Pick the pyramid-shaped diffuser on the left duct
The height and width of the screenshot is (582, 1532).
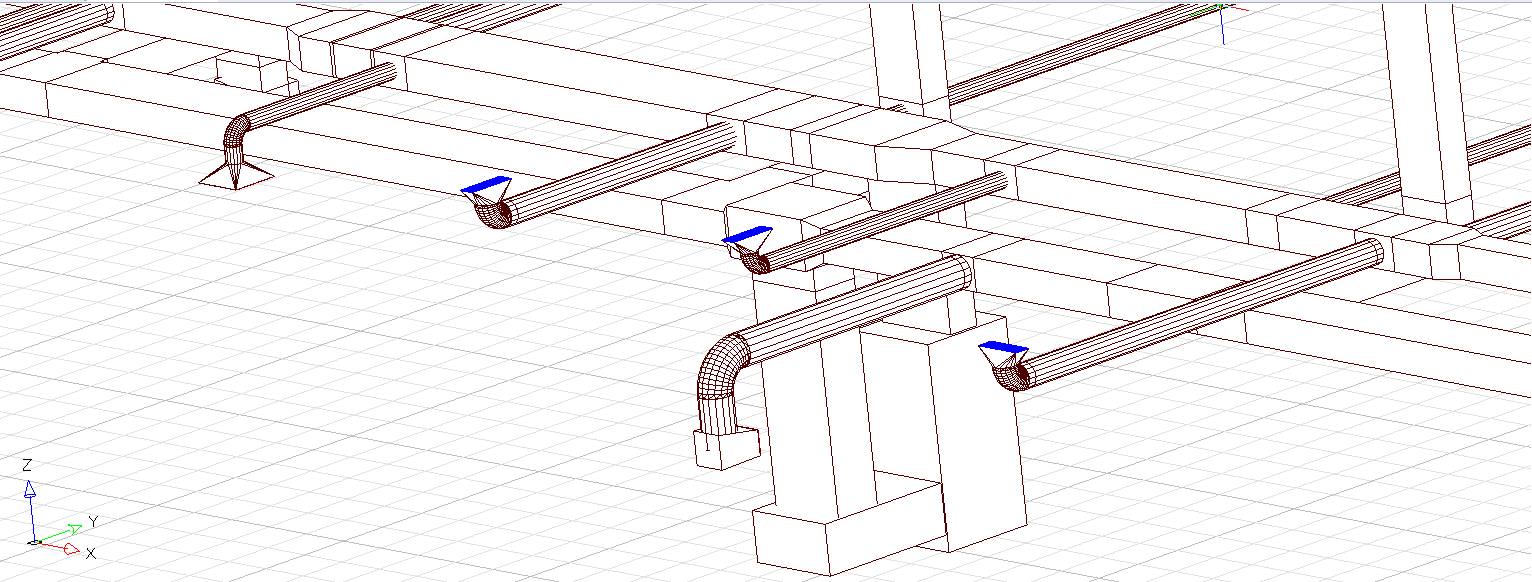(x=236, y=176)
